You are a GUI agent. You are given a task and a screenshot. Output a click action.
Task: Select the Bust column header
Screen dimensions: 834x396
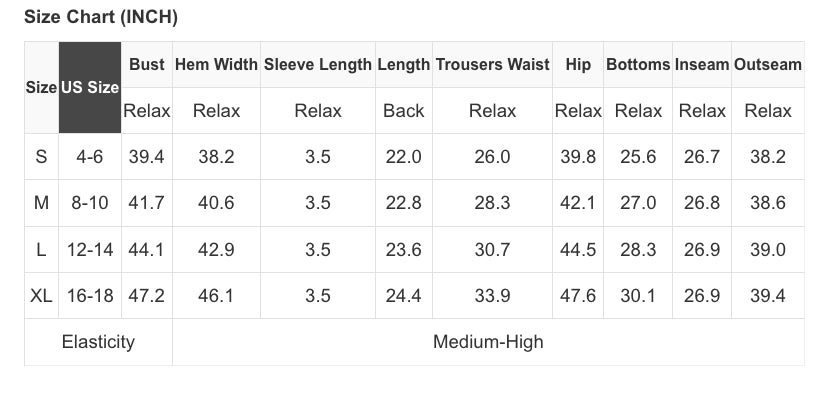click(147, 64)
